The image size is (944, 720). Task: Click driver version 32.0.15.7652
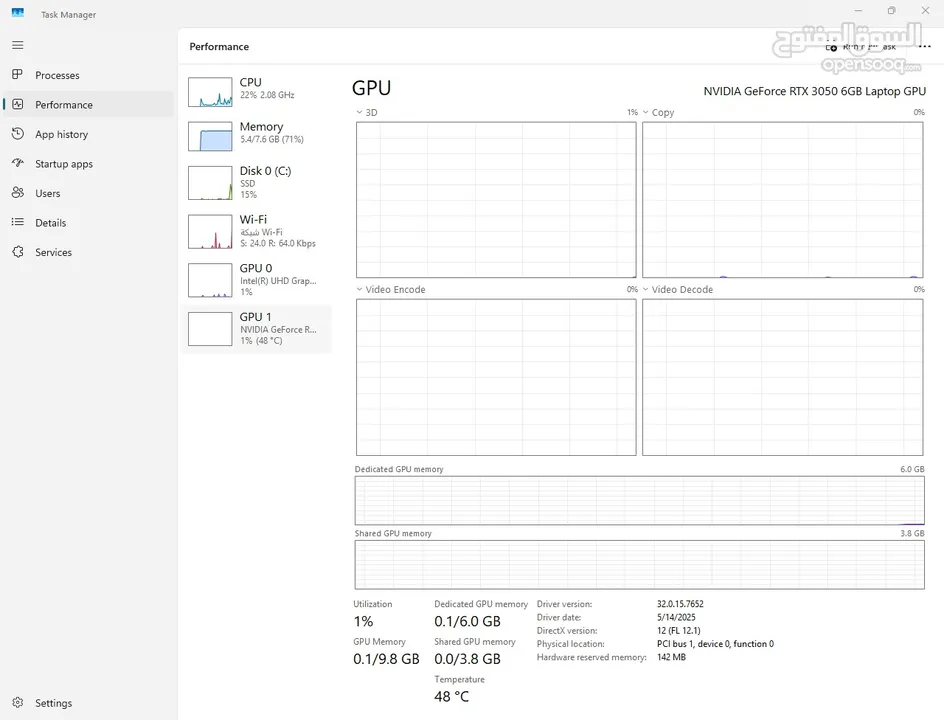coord(680,604)
